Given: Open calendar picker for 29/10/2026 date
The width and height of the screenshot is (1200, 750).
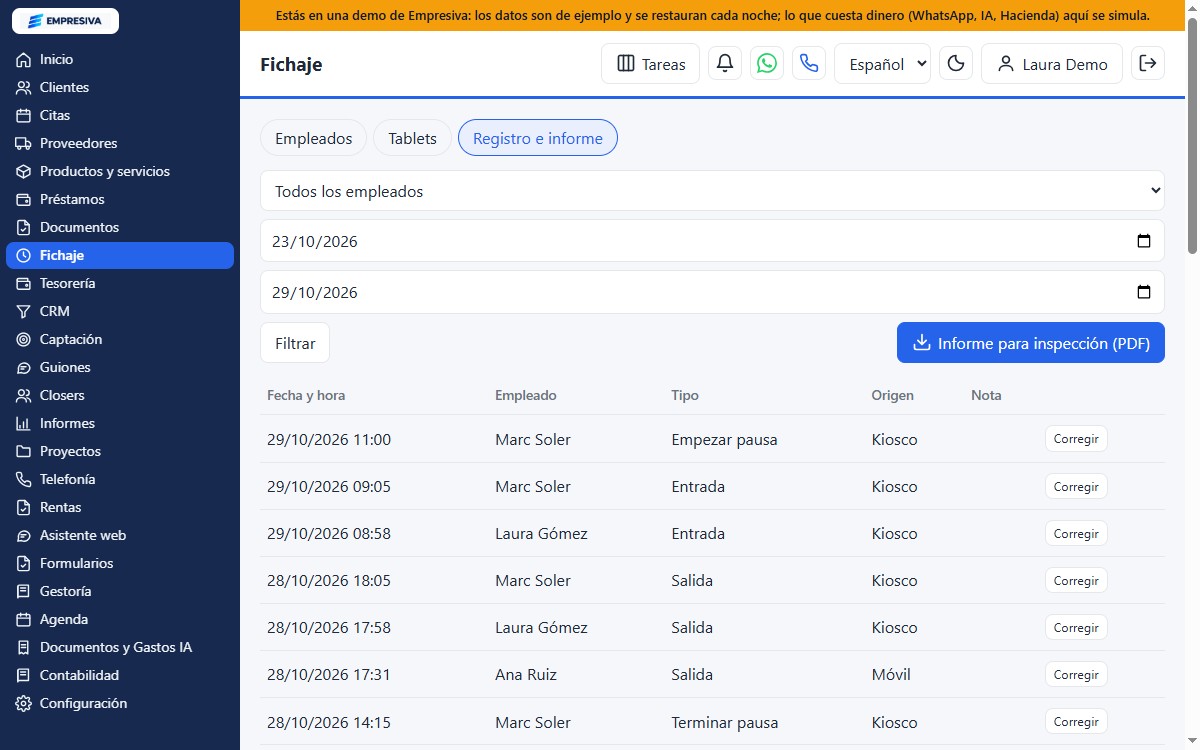Looking at the screenshot, I should [x=1144, y=292].
